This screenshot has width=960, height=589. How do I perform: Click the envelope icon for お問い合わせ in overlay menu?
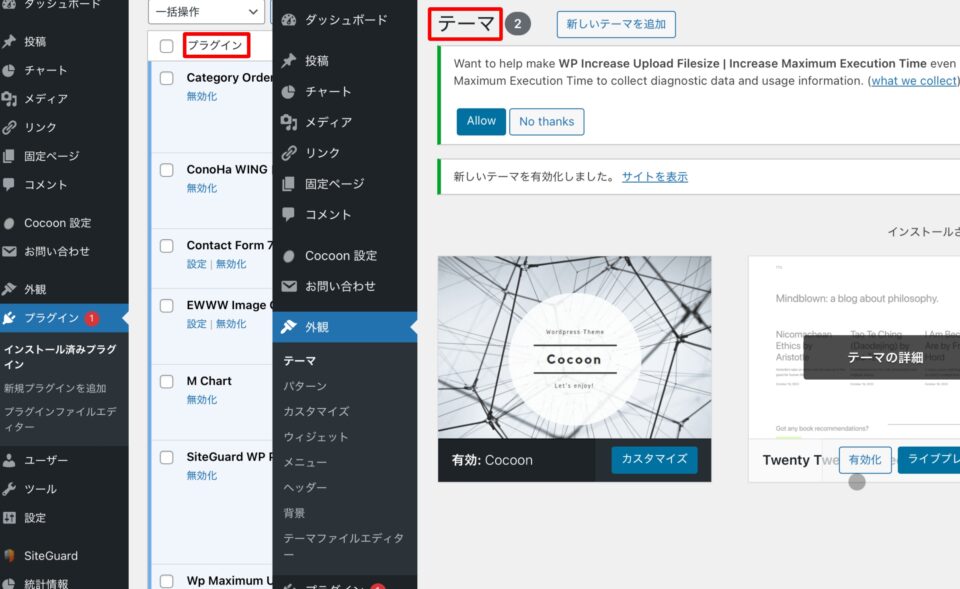(289, 286)
